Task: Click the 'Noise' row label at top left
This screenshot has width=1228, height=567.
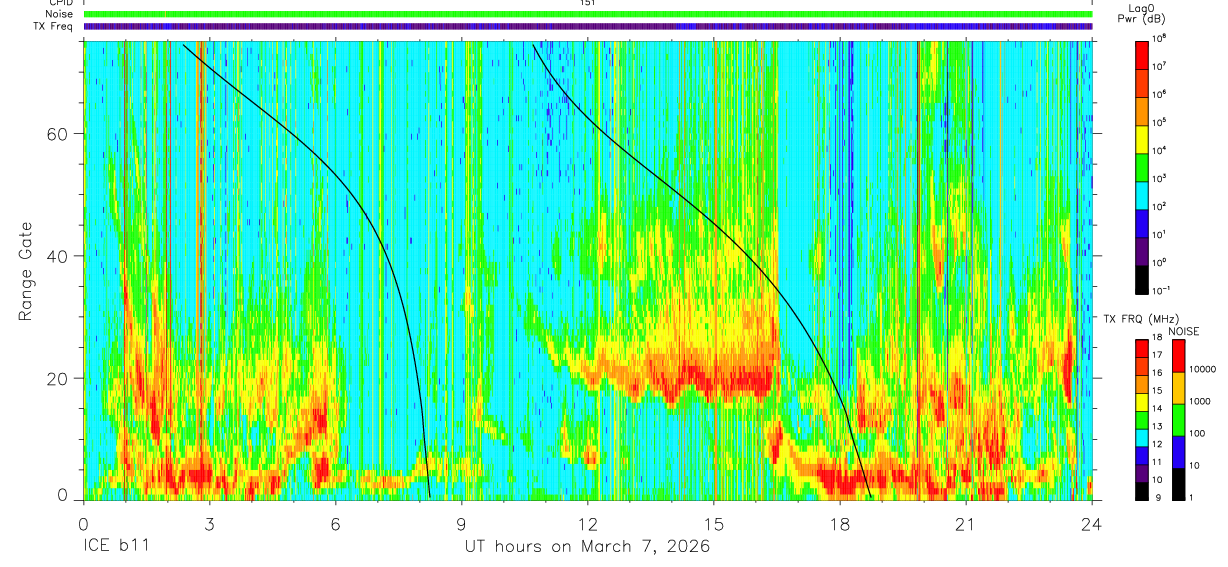Action: pyautogui.click(x=60, y=14)
